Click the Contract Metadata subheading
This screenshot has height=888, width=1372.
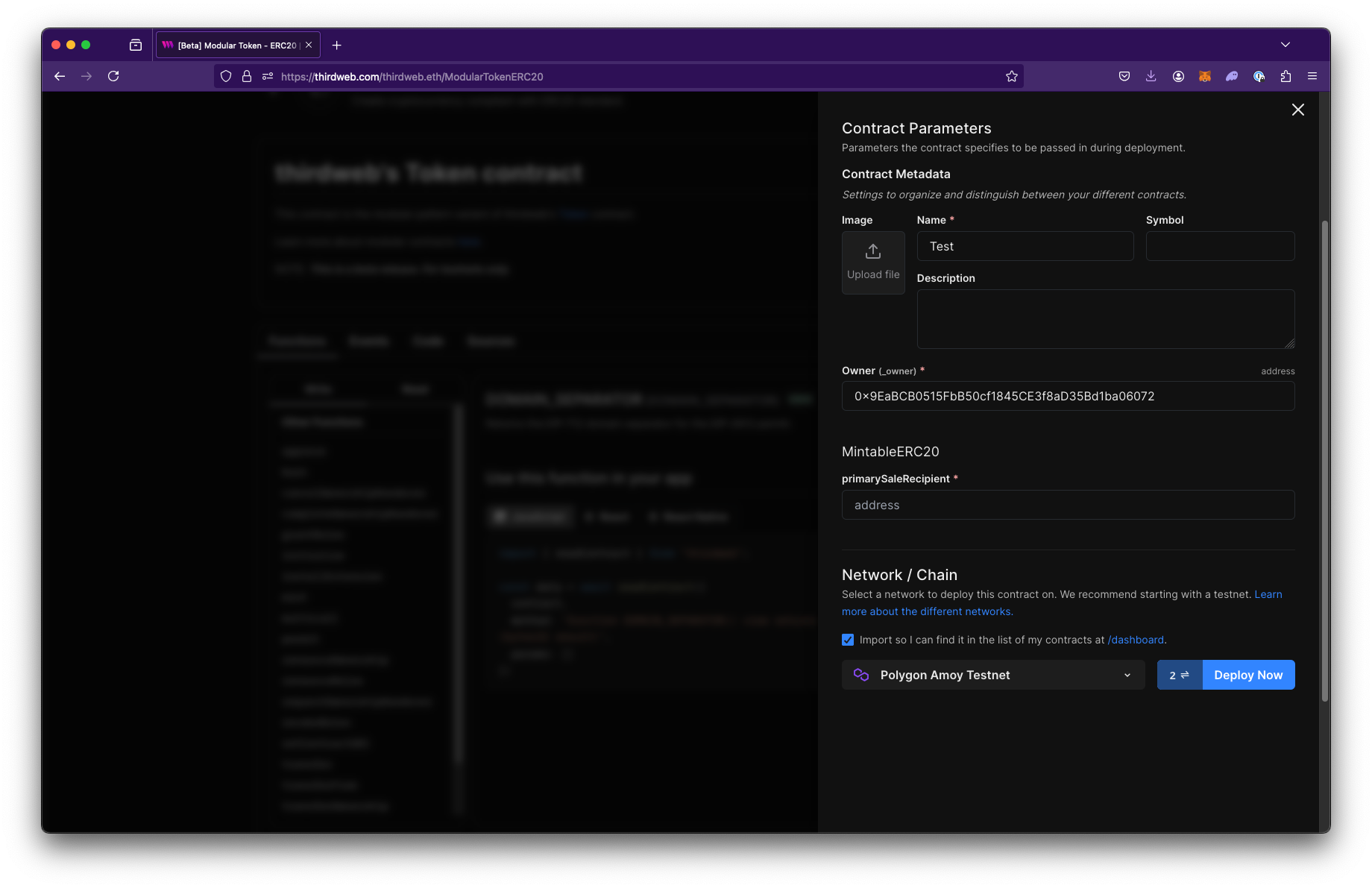[x=896, y=174]
